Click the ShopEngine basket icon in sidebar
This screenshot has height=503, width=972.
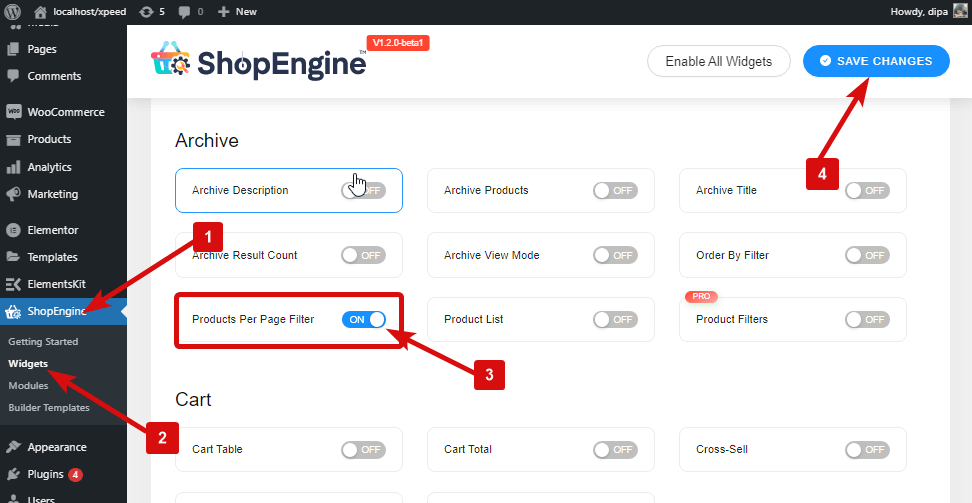13,311
